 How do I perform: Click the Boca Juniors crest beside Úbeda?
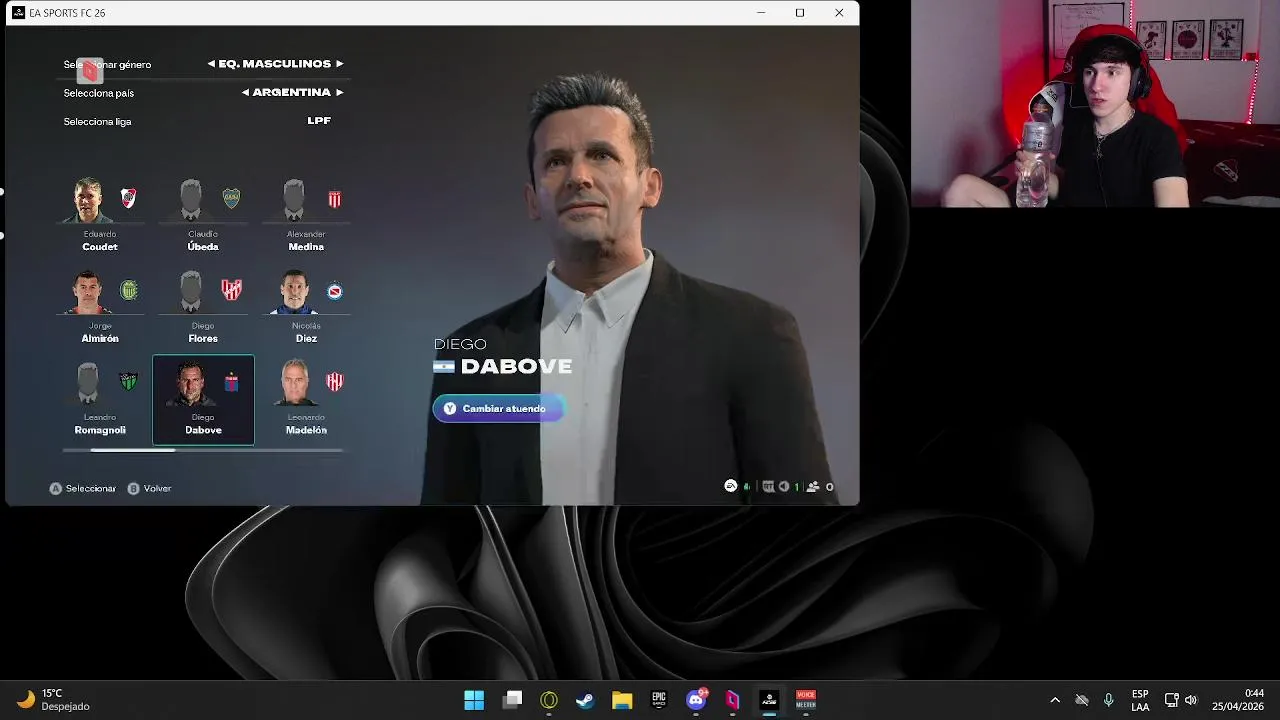(231, 198)
